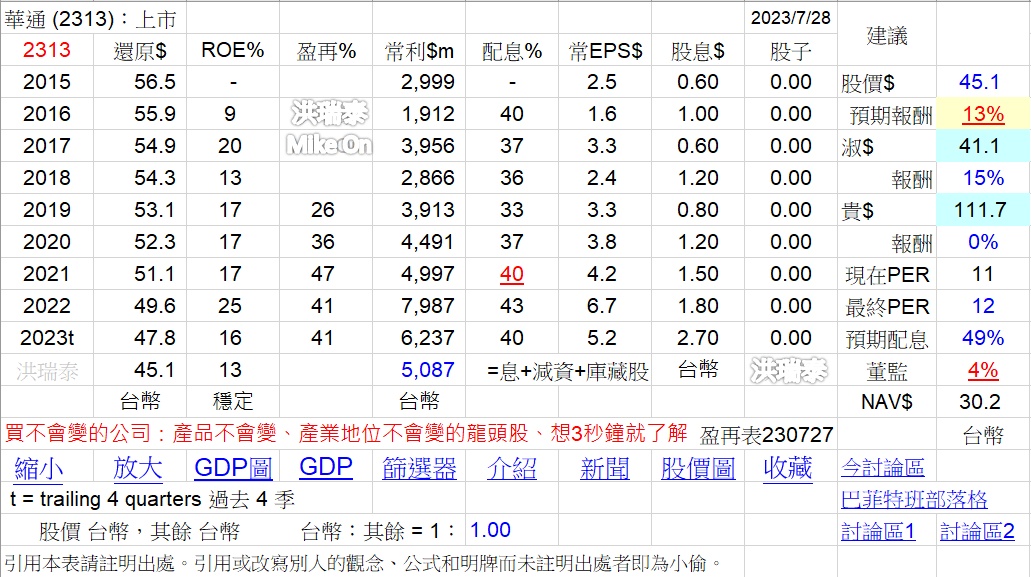Screen dimensions: 1031x577
Task: Open the 巴菲特班部落格 link
Action: point(914,499)
